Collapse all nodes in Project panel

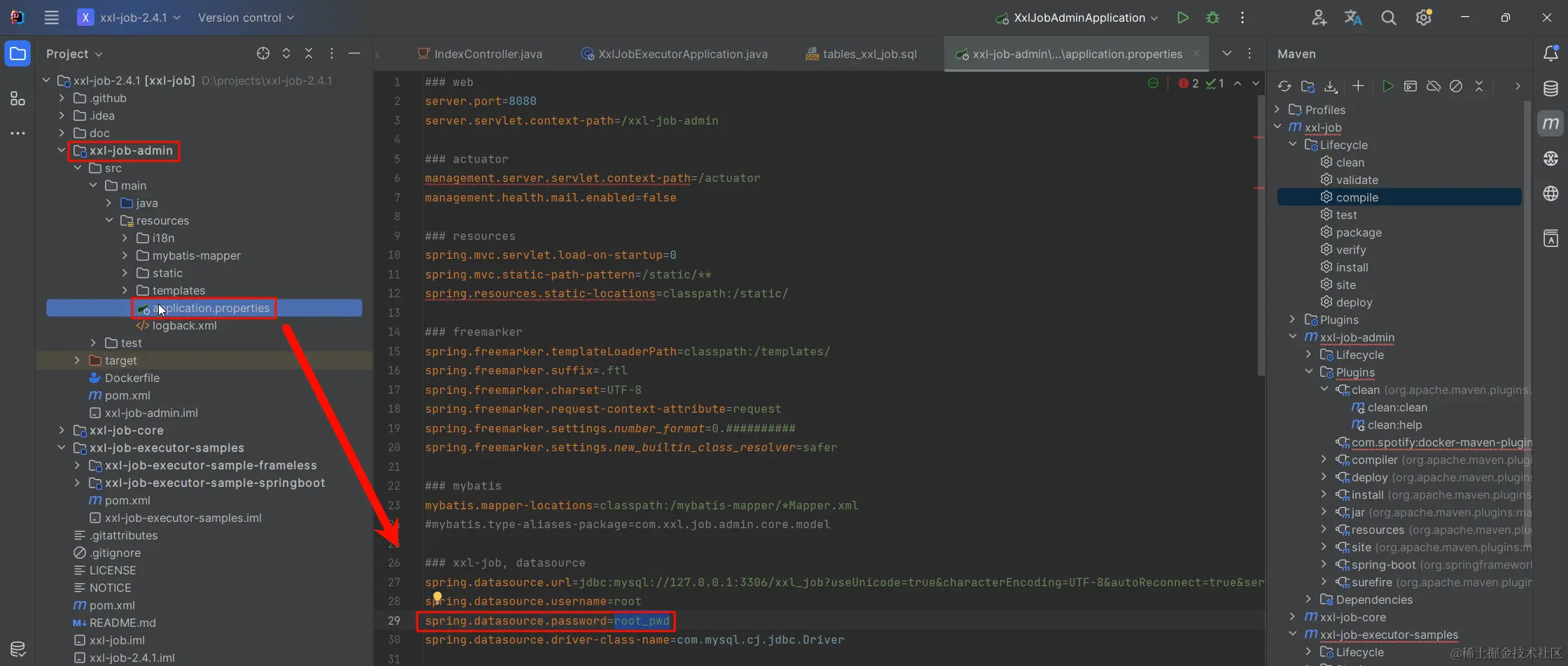click(308, 53)
